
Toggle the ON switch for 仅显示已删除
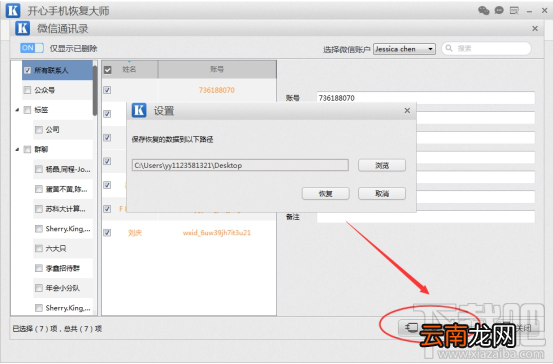(x=32, y=48)
